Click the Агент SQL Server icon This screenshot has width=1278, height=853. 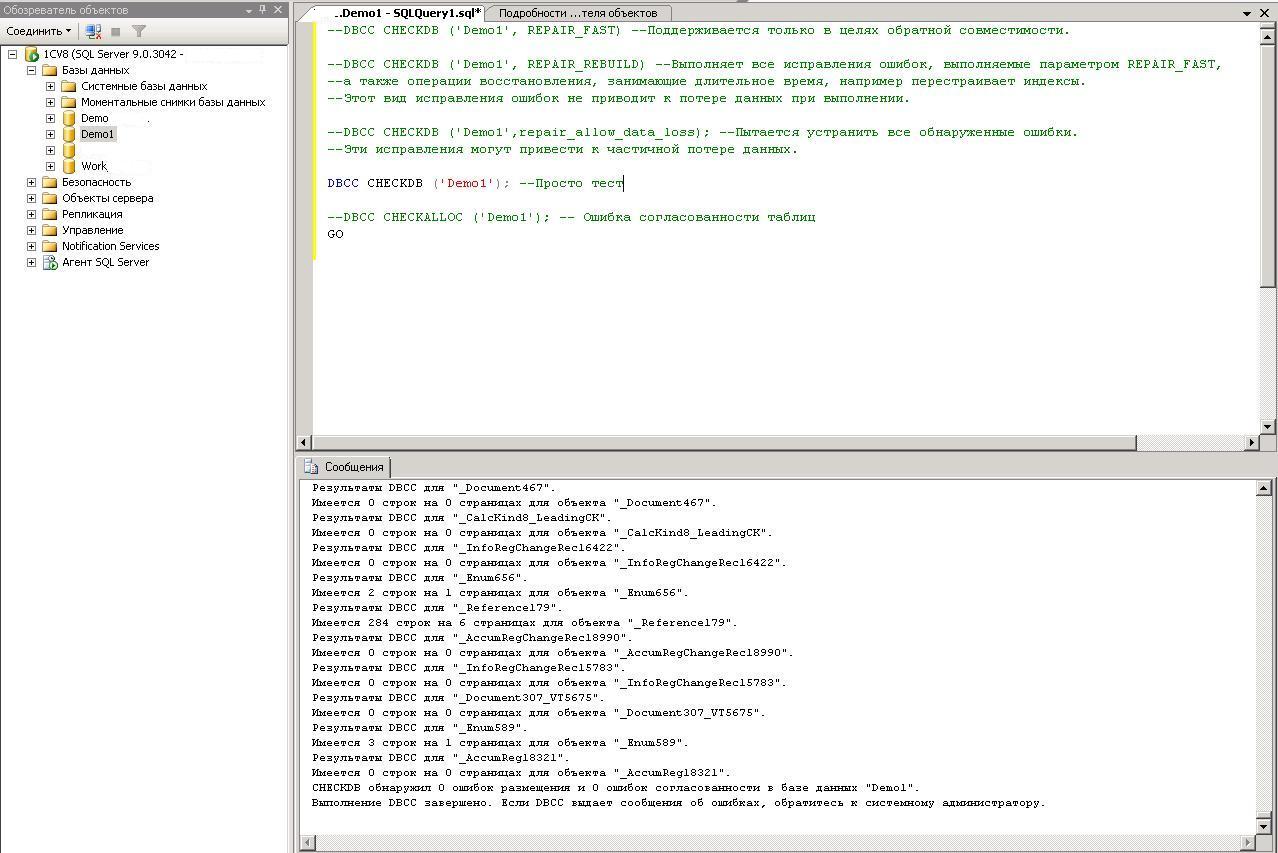click(x=50, y=262)
